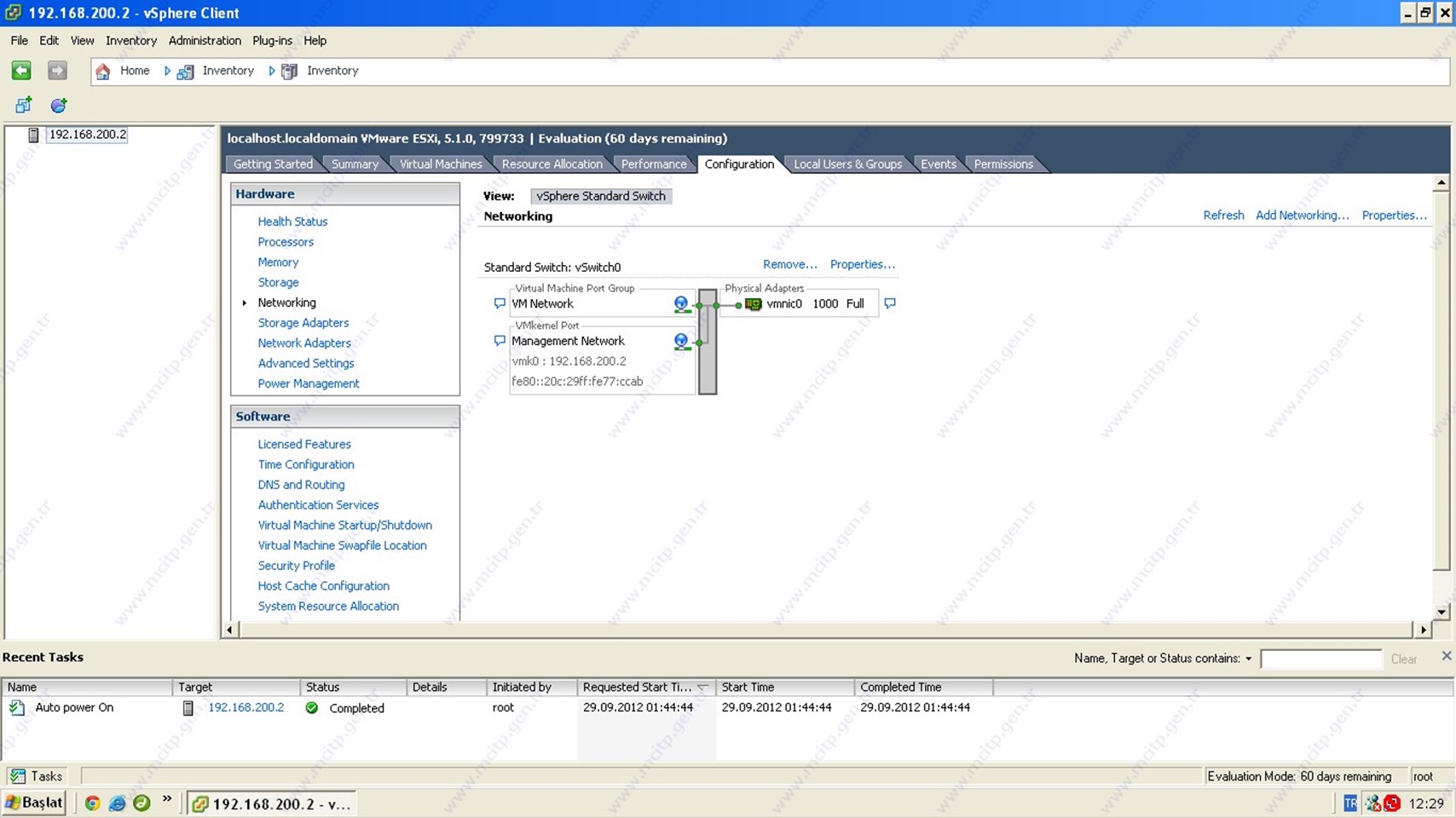
Task: Click the green Back navigation arrow
Action: pyautogui.click(x=21, y=71)
